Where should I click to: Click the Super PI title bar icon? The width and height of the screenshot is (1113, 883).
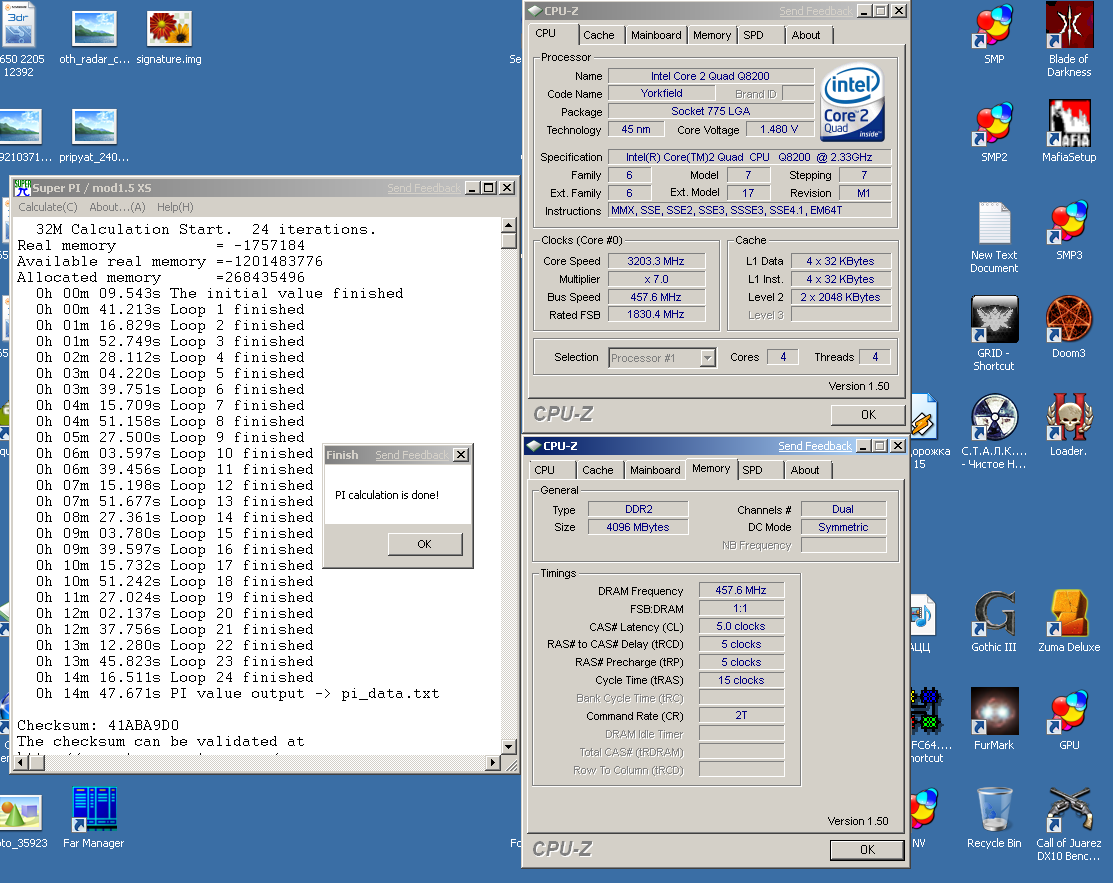(23, 188)
